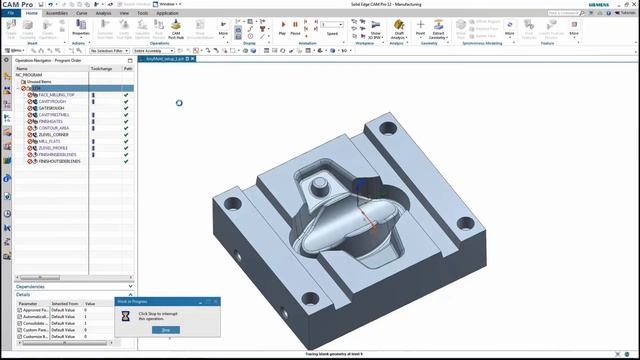Open Draft Analysis tool

point(399,29)
